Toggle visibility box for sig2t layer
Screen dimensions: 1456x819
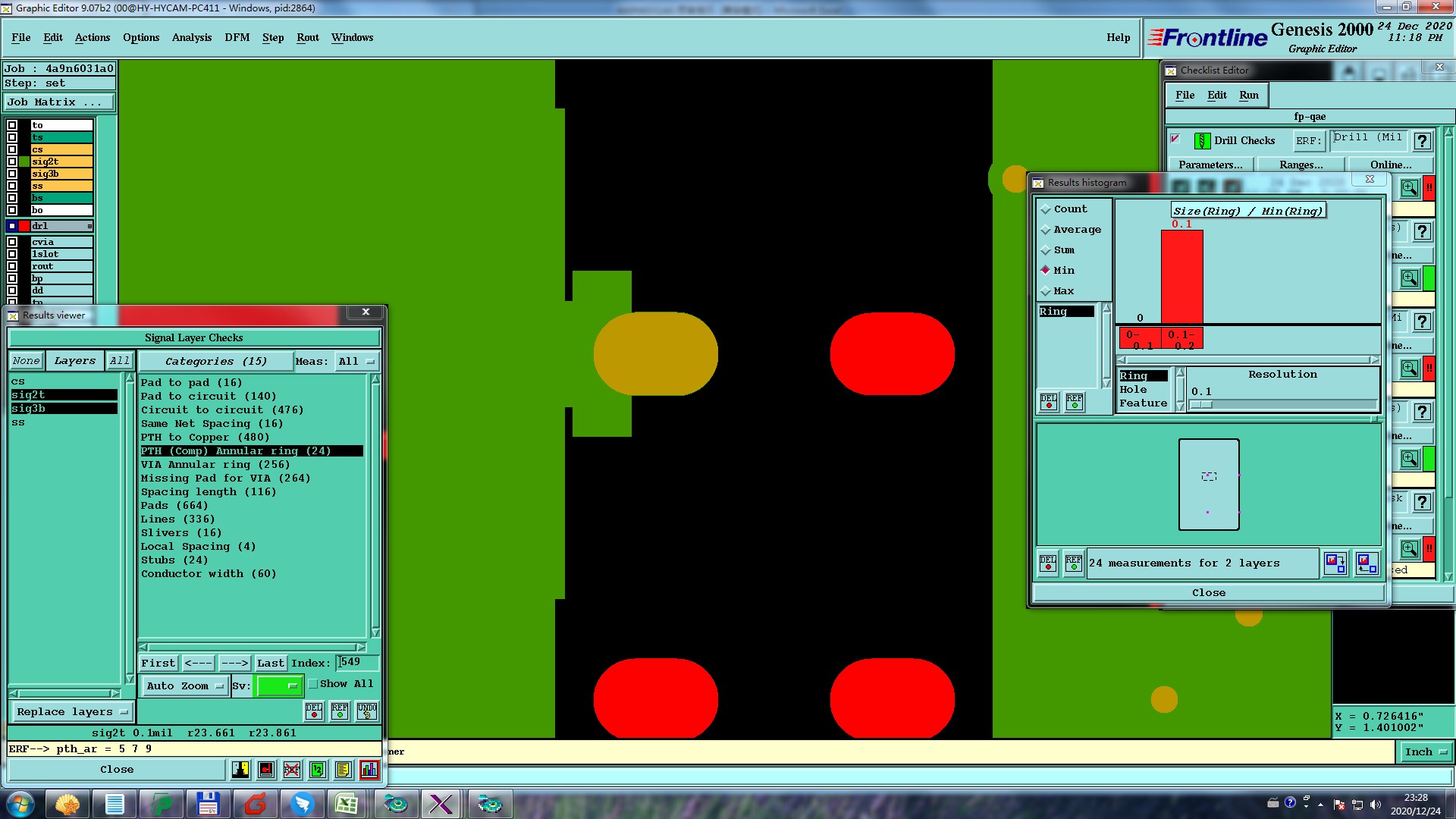12,162
